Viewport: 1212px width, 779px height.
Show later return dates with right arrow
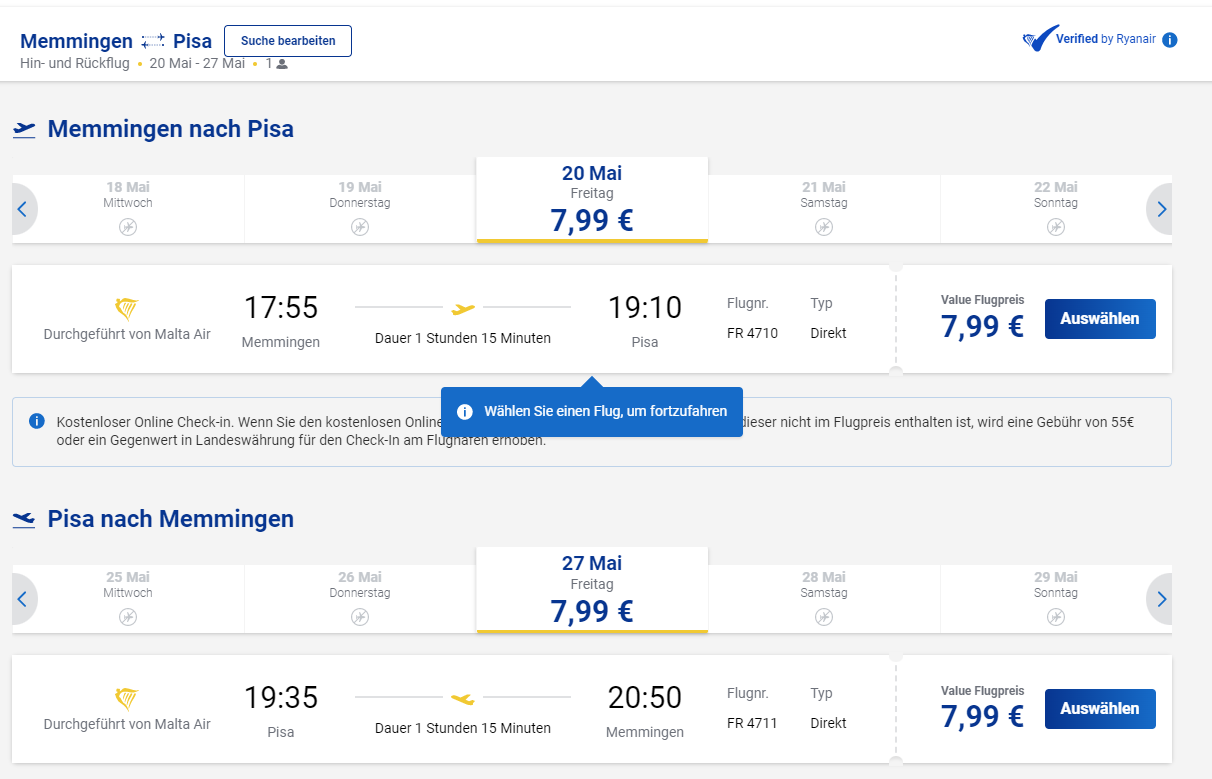pyautogui.click(x=1161, y=599)
